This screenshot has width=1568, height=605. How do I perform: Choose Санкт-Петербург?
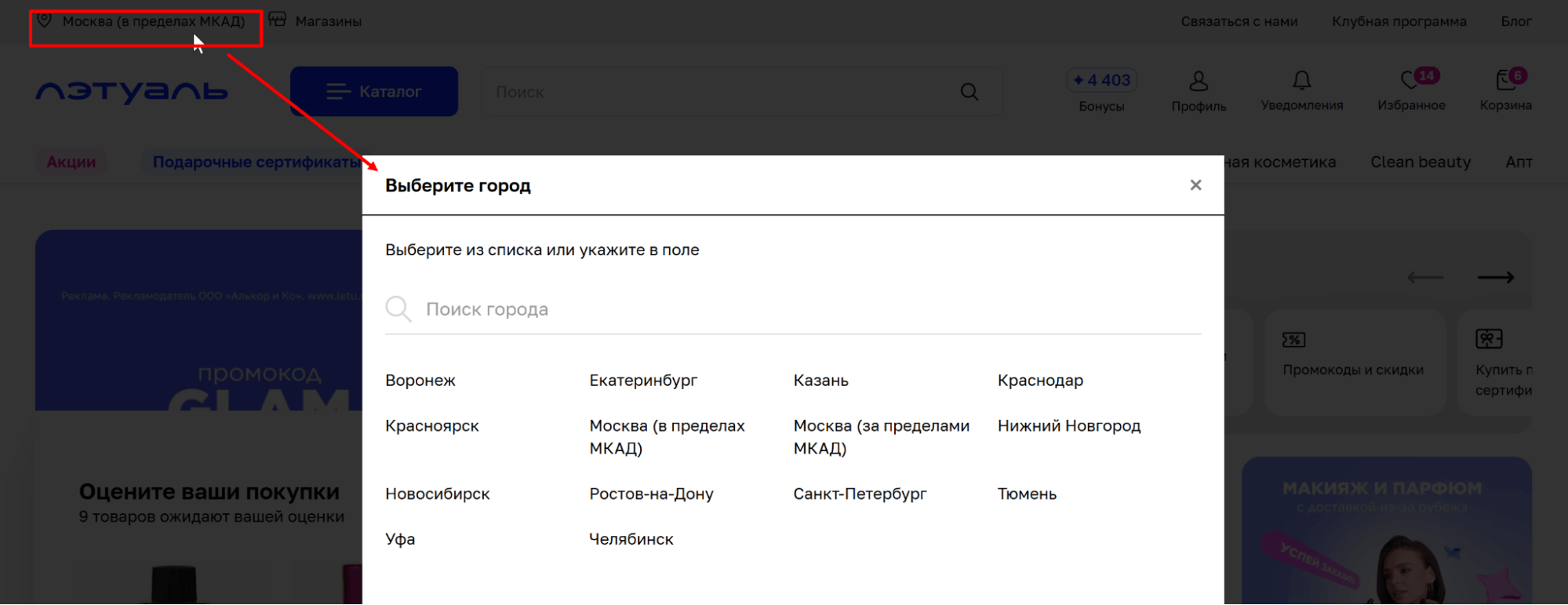tap(860, 494)
